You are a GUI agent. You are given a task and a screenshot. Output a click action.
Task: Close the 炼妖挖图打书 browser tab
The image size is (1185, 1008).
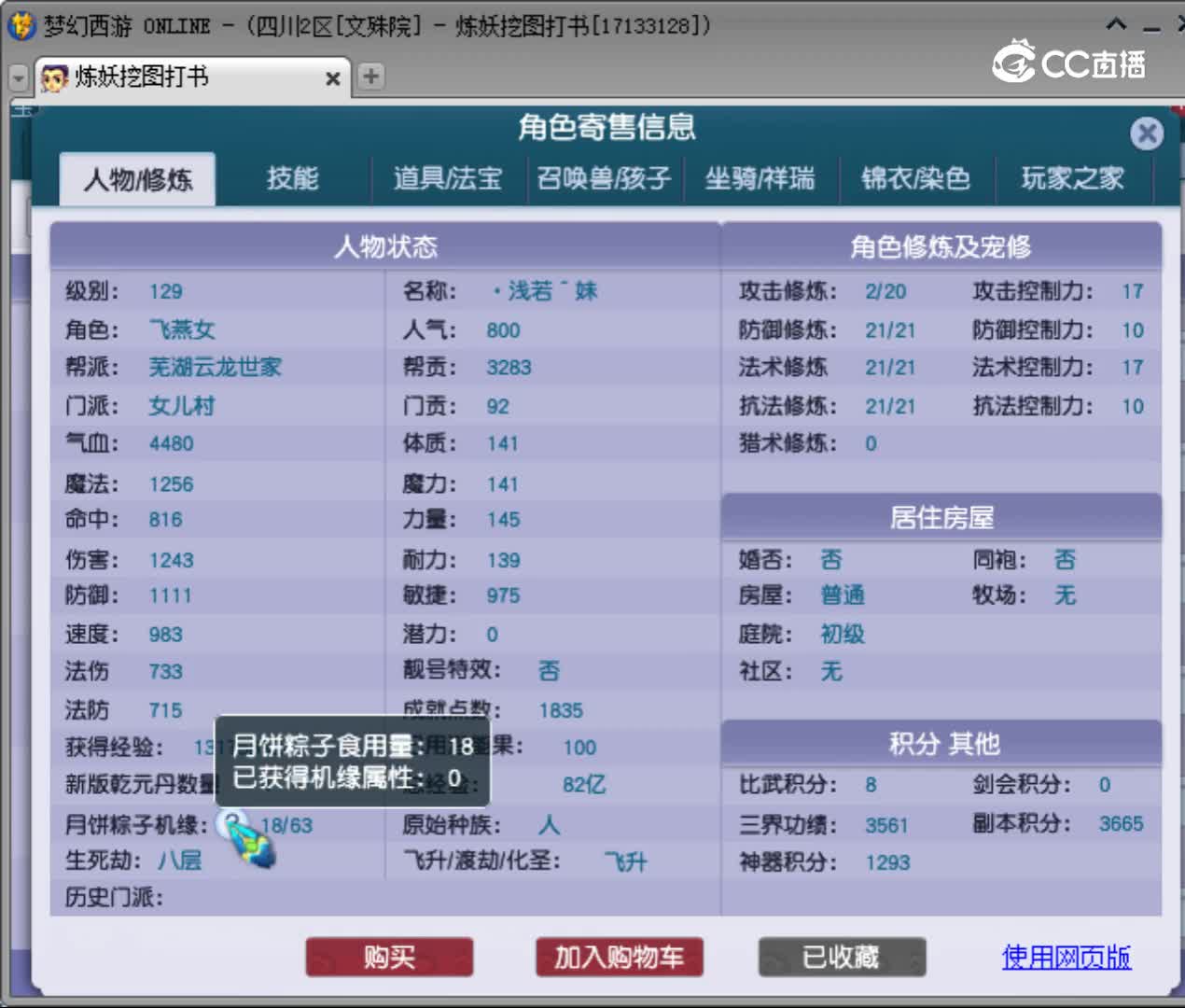[332, 79]
